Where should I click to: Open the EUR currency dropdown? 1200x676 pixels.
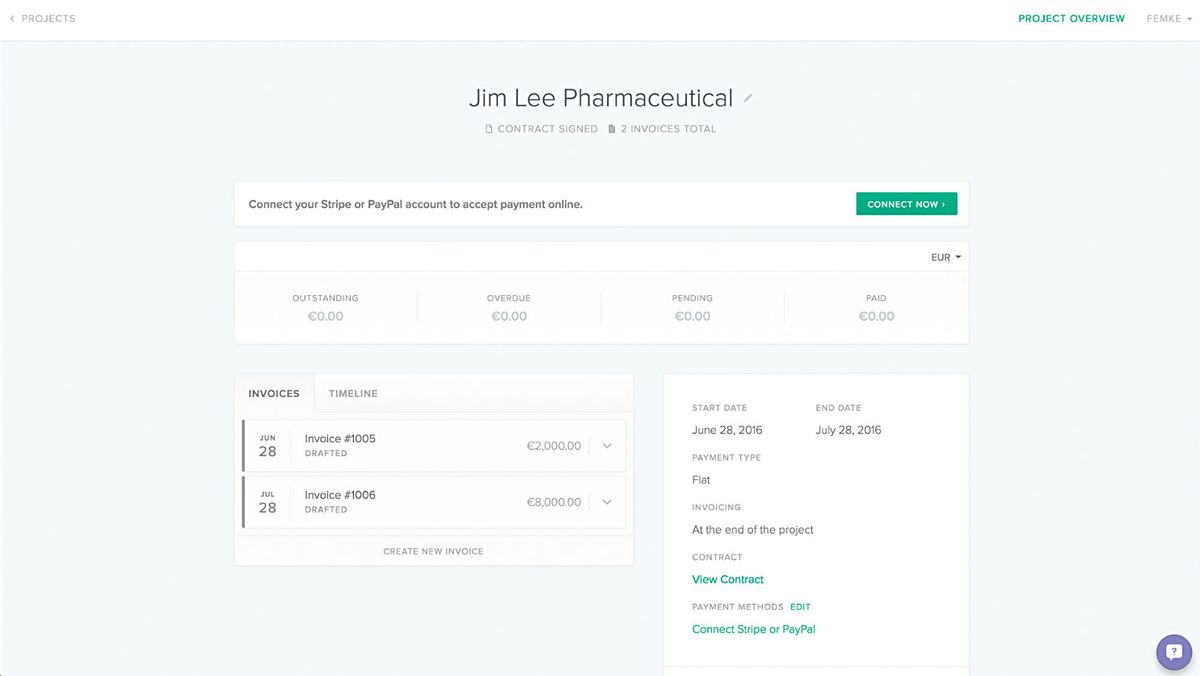944,257
